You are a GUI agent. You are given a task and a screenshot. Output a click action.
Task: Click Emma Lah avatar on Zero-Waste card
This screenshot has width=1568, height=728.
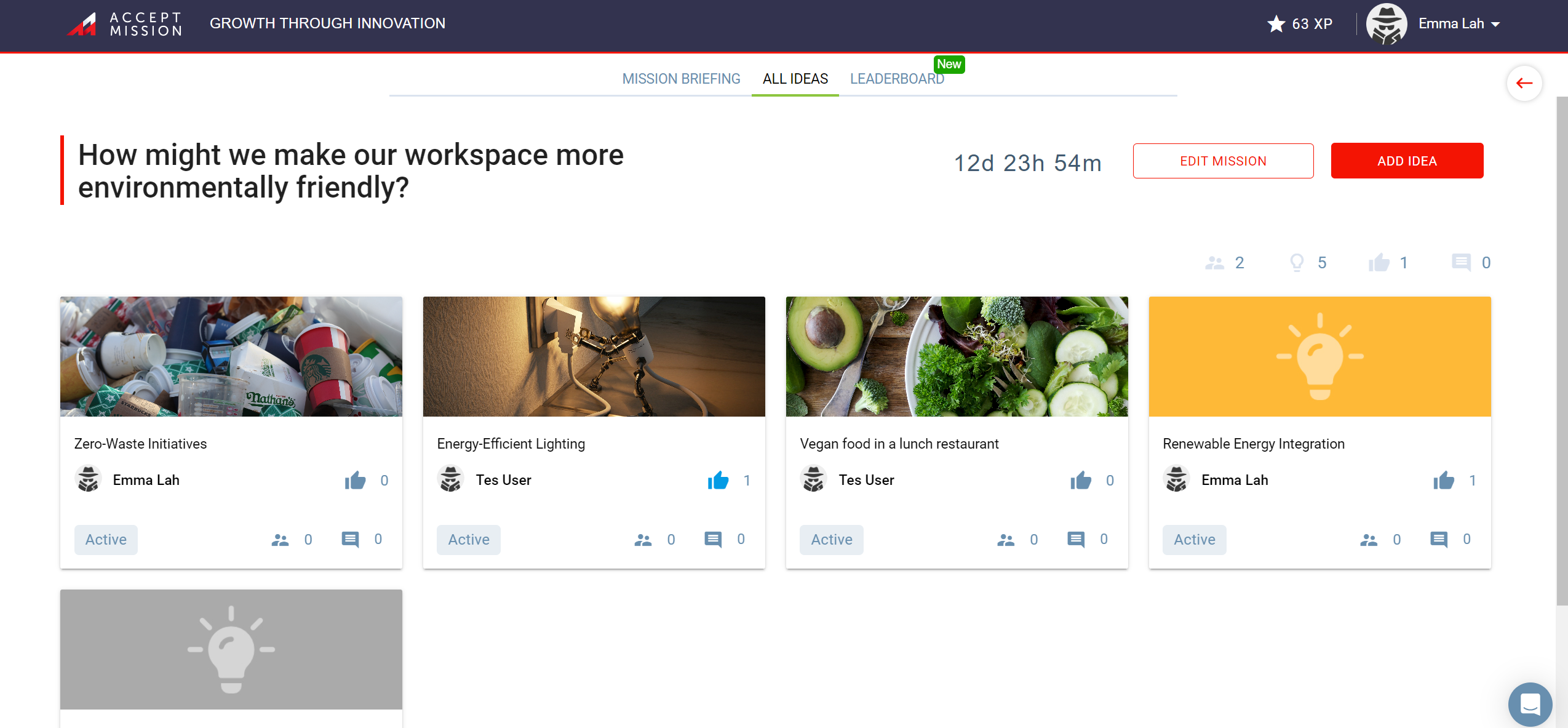pyautogui.click(x=88, y=479)
